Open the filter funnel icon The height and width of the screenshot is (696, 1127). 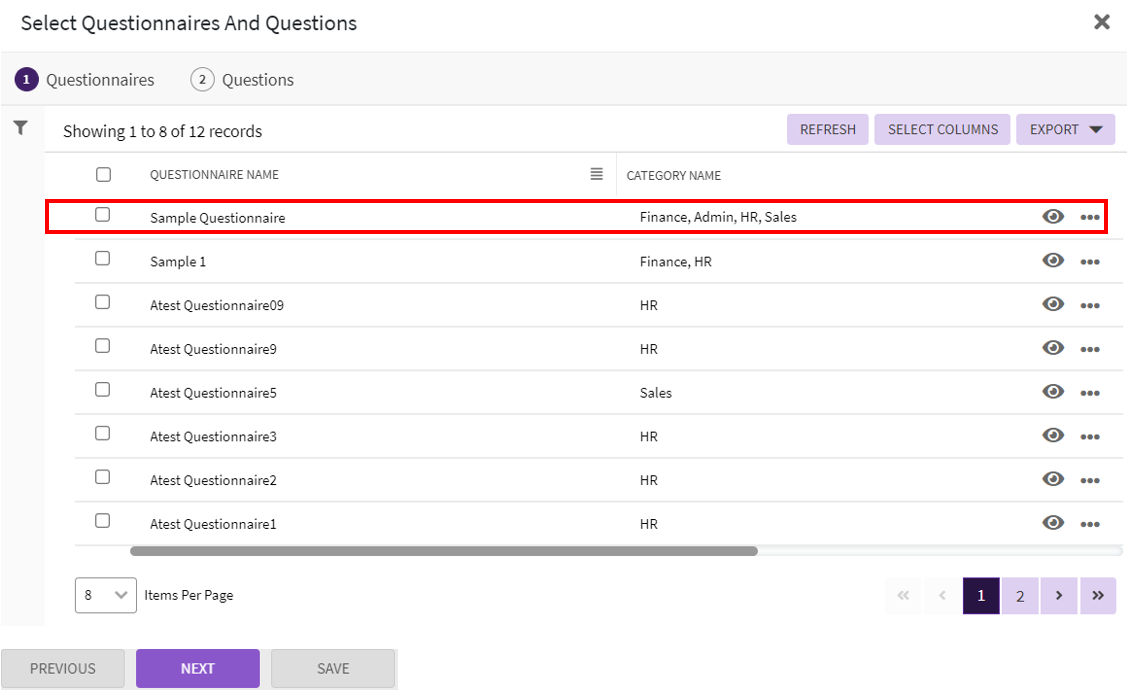coord(20,128)
